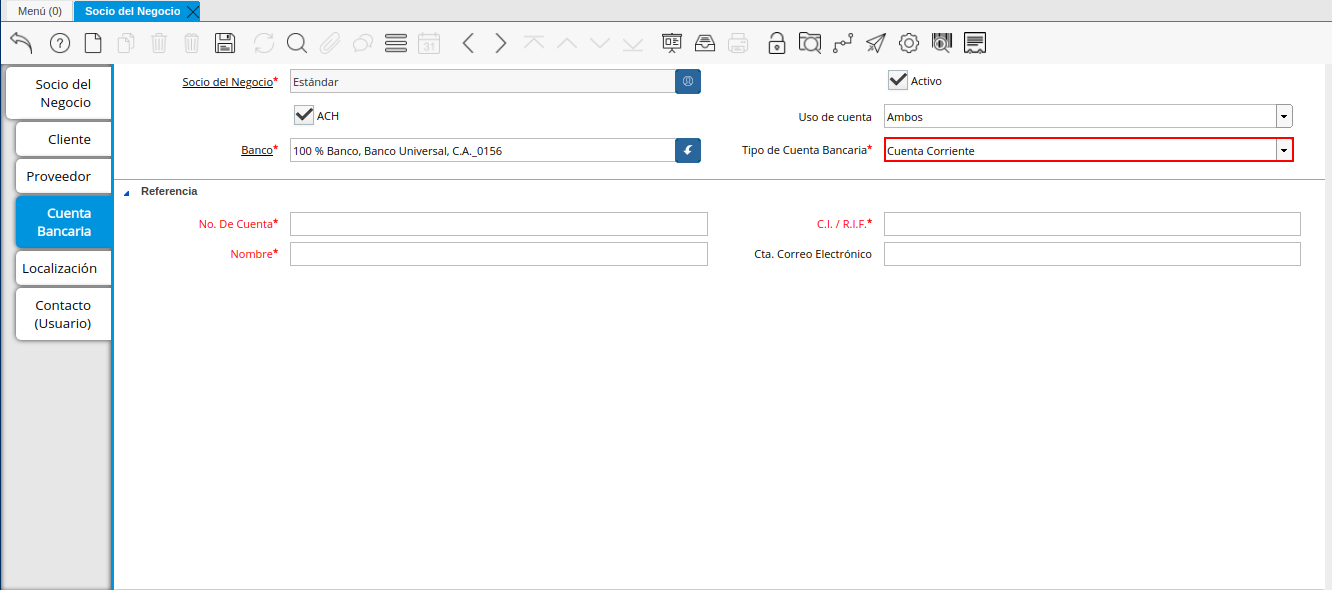
Task: Toggle the ACH checkbox
Action: [x=304, y=116]
